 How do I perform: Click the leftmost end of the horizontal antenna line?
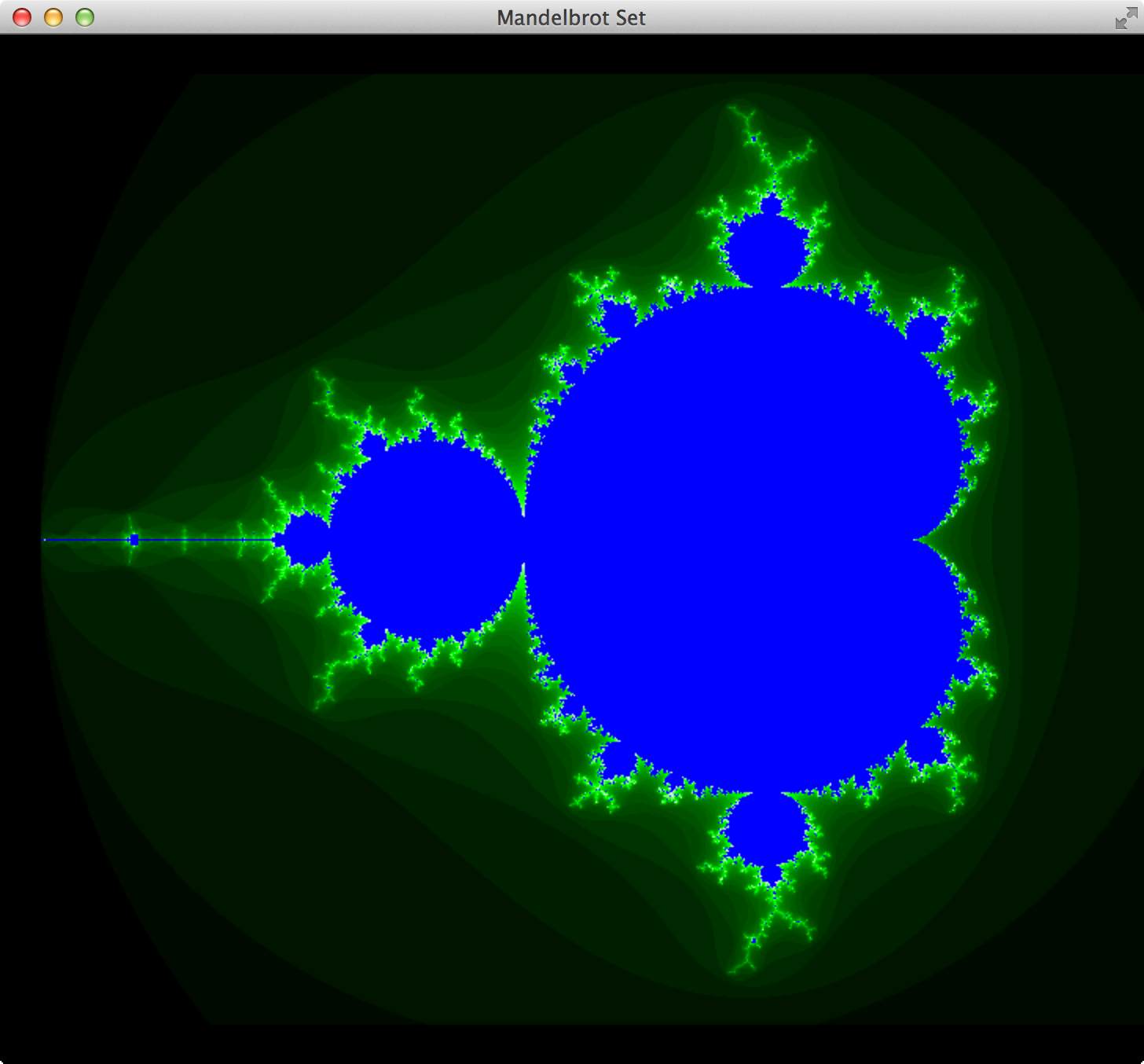click(45, 540)
